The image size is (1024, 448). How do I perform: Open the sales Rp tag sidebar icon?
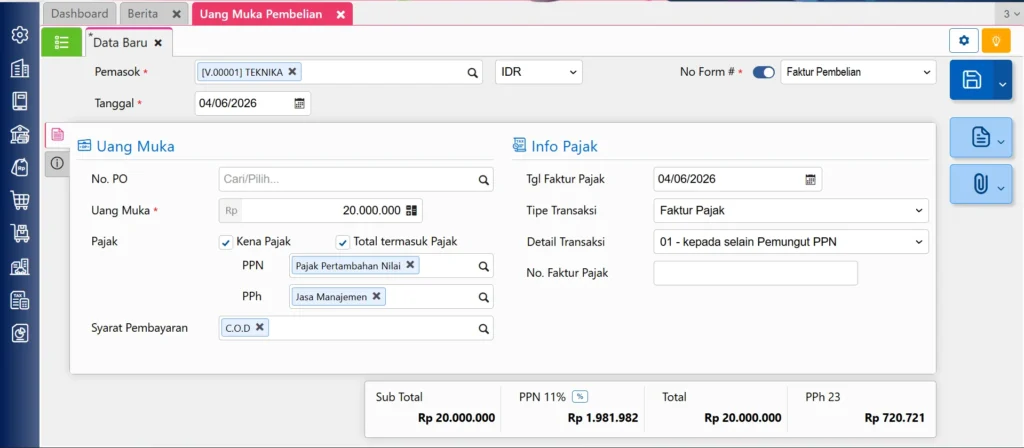20,168
